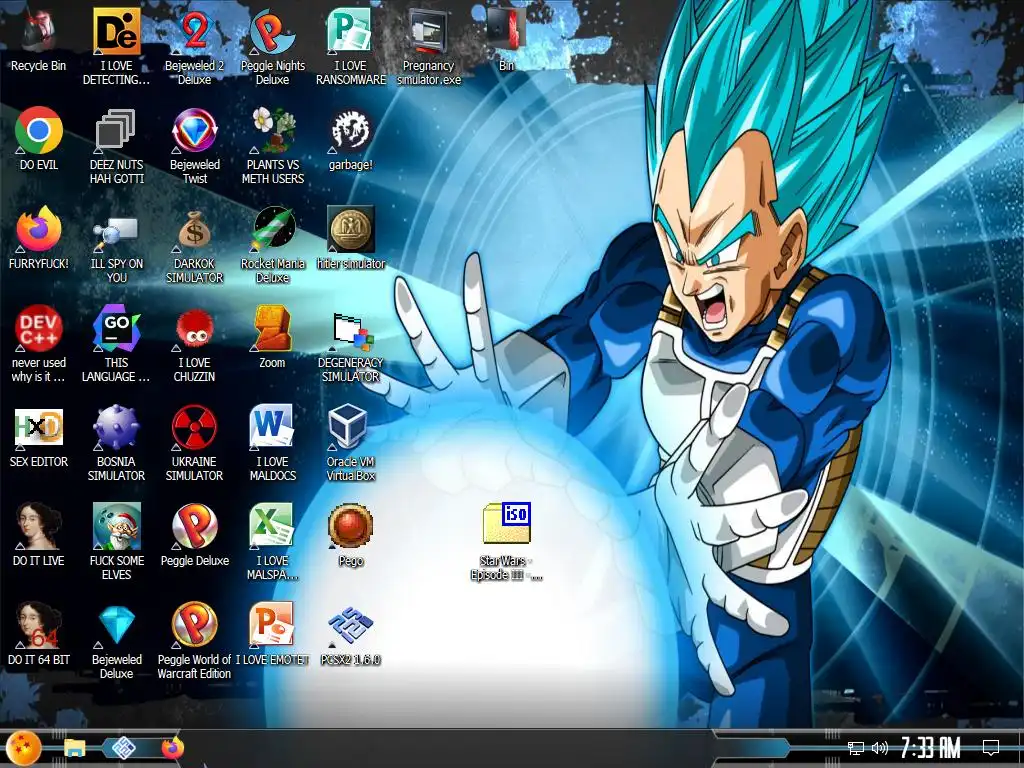Open Peggle Deluxe shortcut
The image size is (1024, 768).
[195, 526]
